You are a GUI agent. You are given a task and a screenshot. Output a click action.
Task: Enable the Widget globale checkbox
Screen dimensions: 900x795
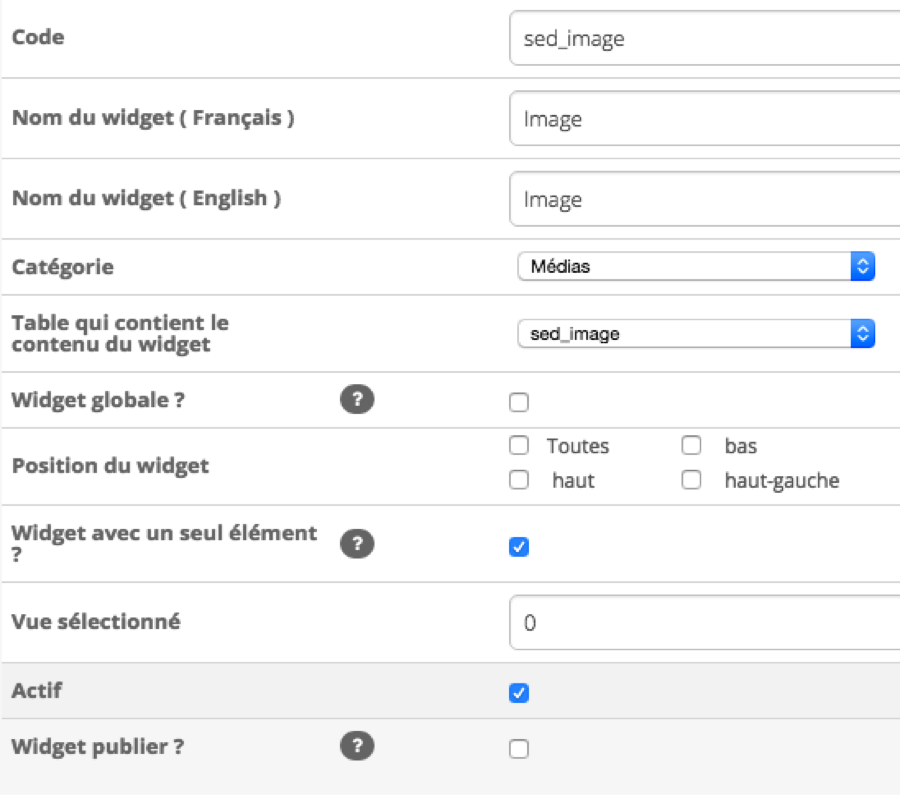tap(519, 402)
